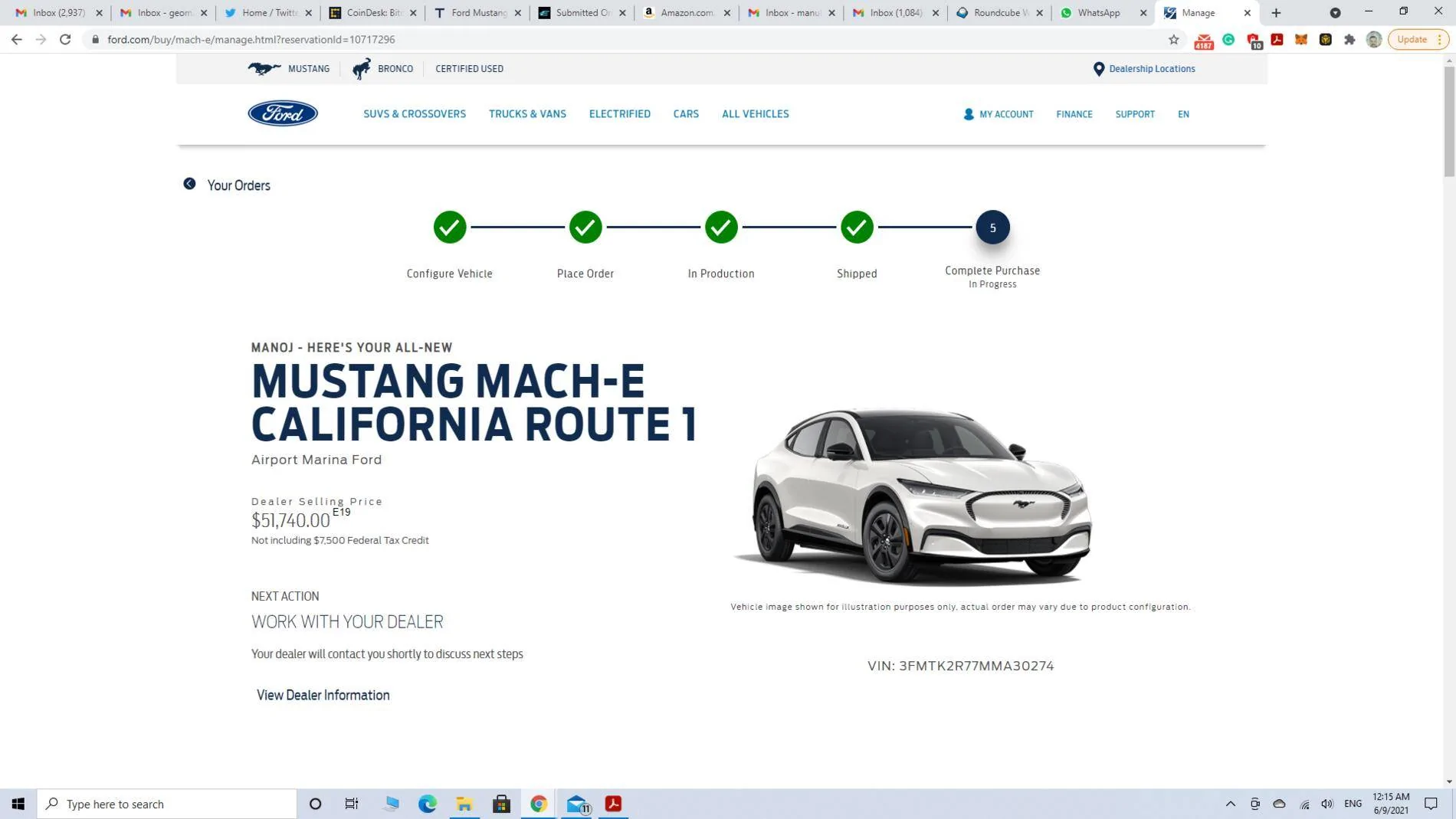
Task: Open File Explorer from taskbar
Action: coord(464,804)
